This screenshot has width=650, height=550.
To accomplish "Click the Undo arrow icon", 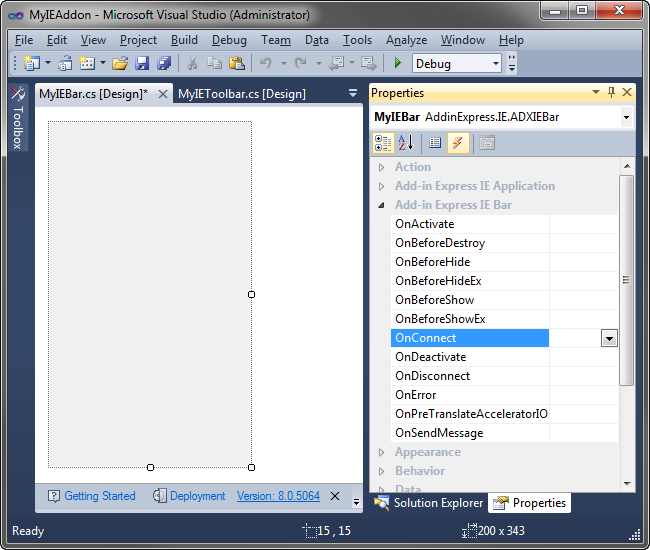I will pyautogui.click(x=266, y=63).
